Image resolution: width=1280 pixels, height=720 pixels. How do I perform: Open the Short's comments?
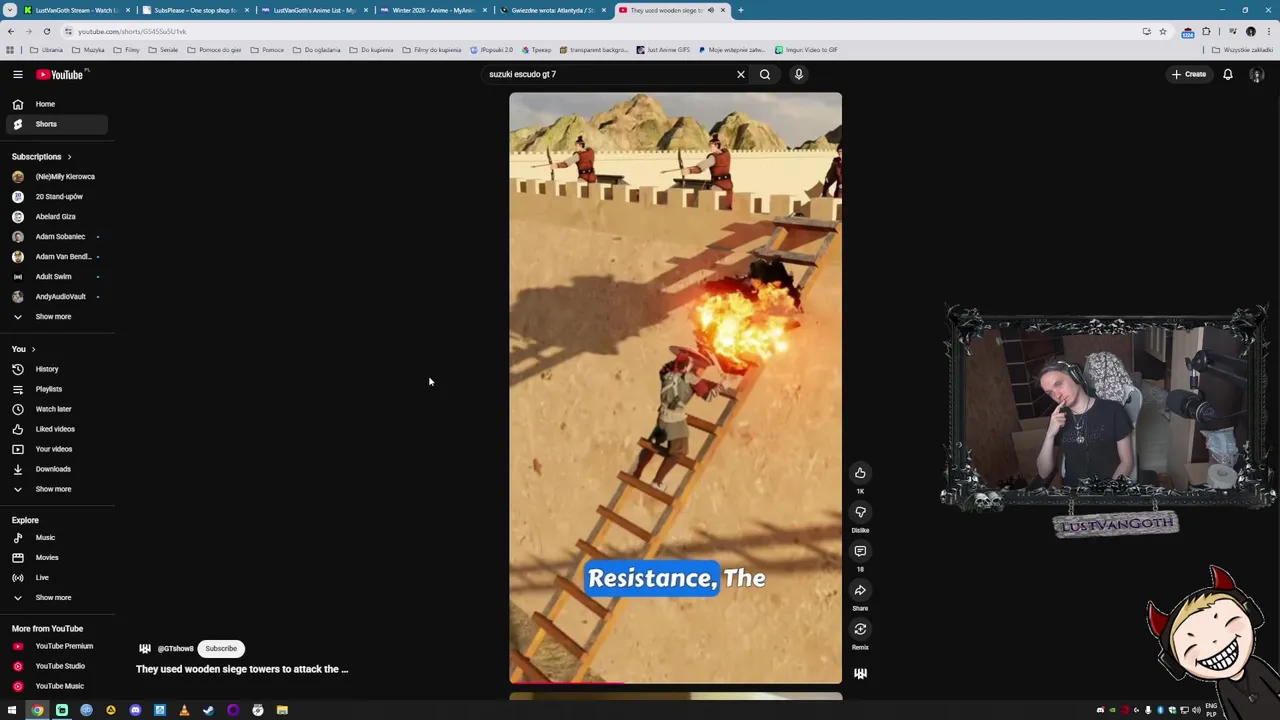tap(860, 551)
